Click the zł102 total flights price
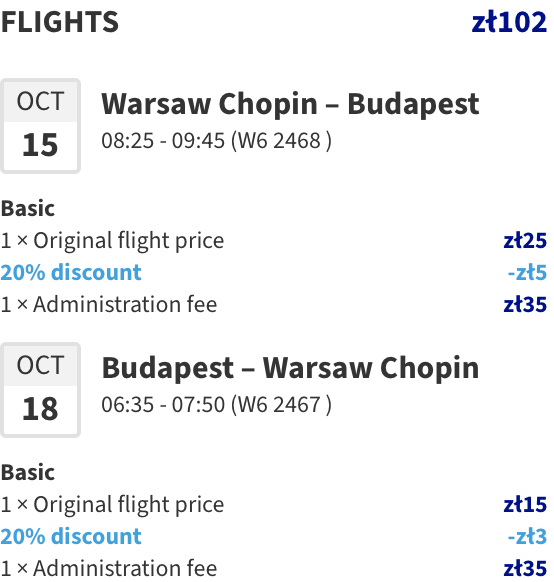The width and height of the screenshot is (554, 582). 509,22
